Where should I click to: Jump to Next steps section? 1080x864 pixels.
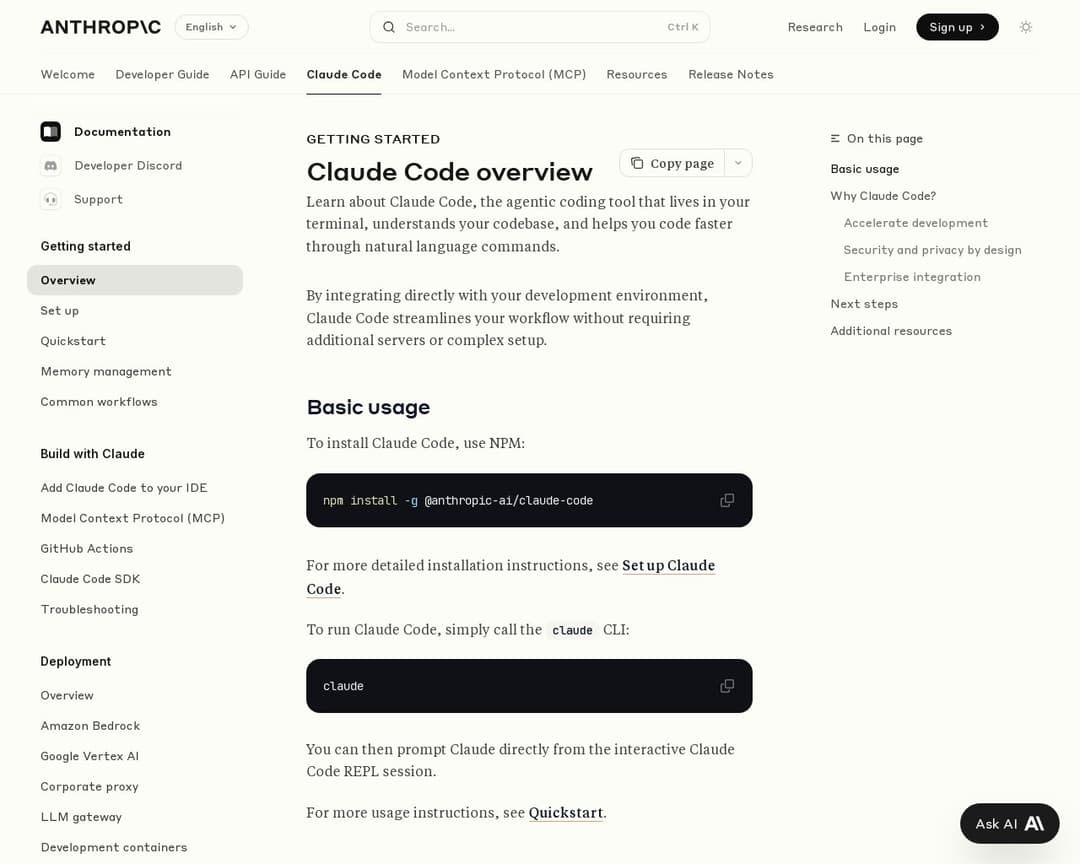click(864, 303)
